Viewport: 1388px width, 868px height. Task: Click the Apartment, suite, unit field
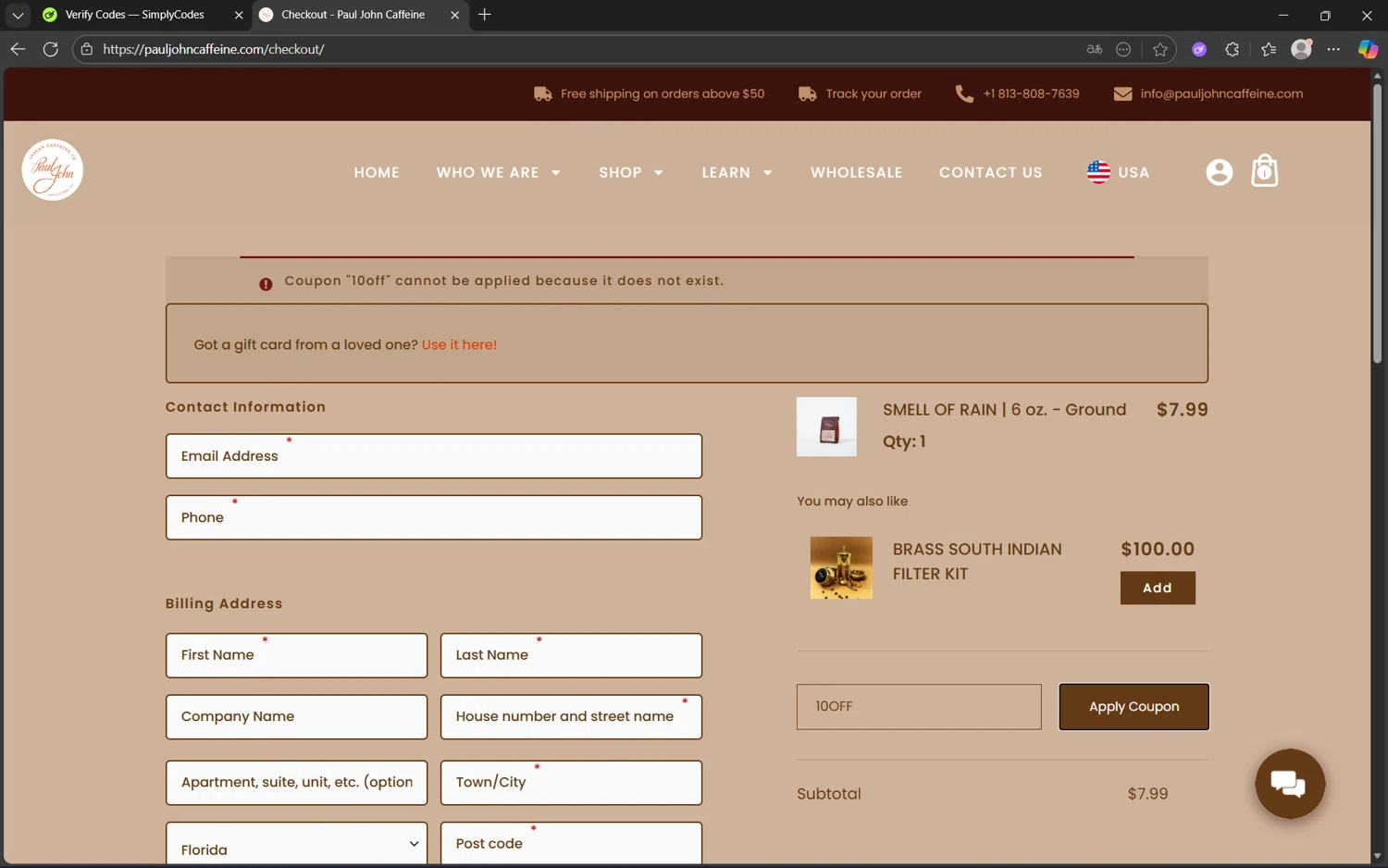pos(296,783)
